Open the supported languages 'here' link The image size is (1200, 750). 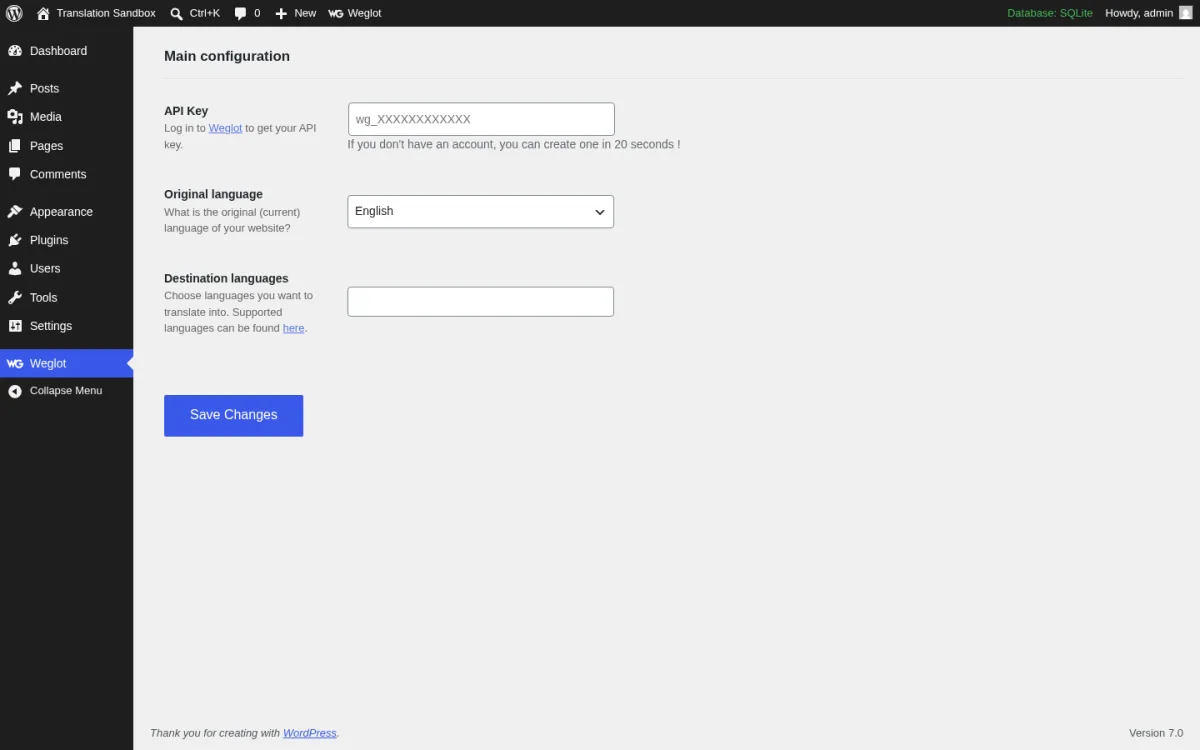pos(293,328)
